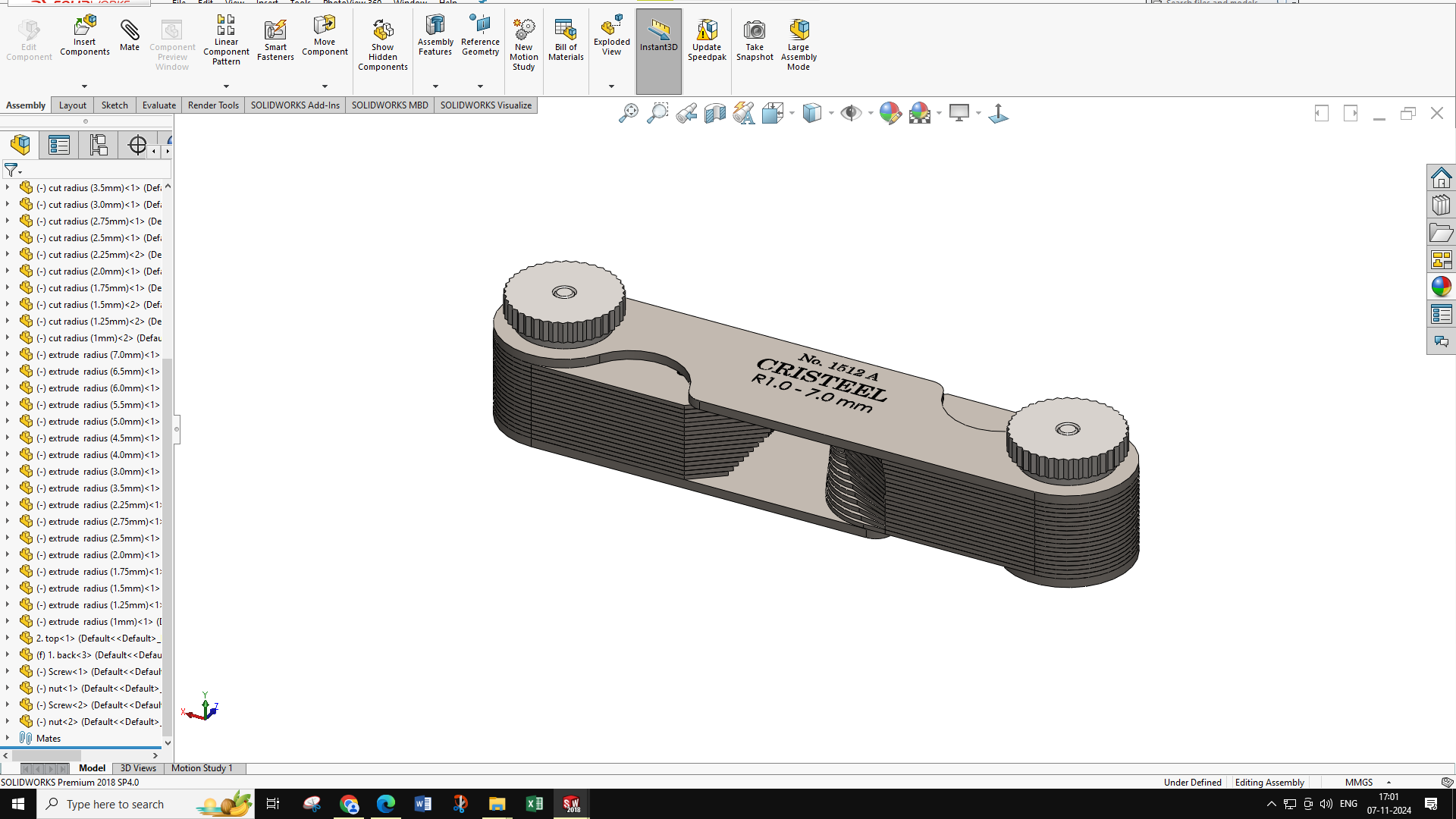Open the Hide/Show Items eye button

[851, 114]
